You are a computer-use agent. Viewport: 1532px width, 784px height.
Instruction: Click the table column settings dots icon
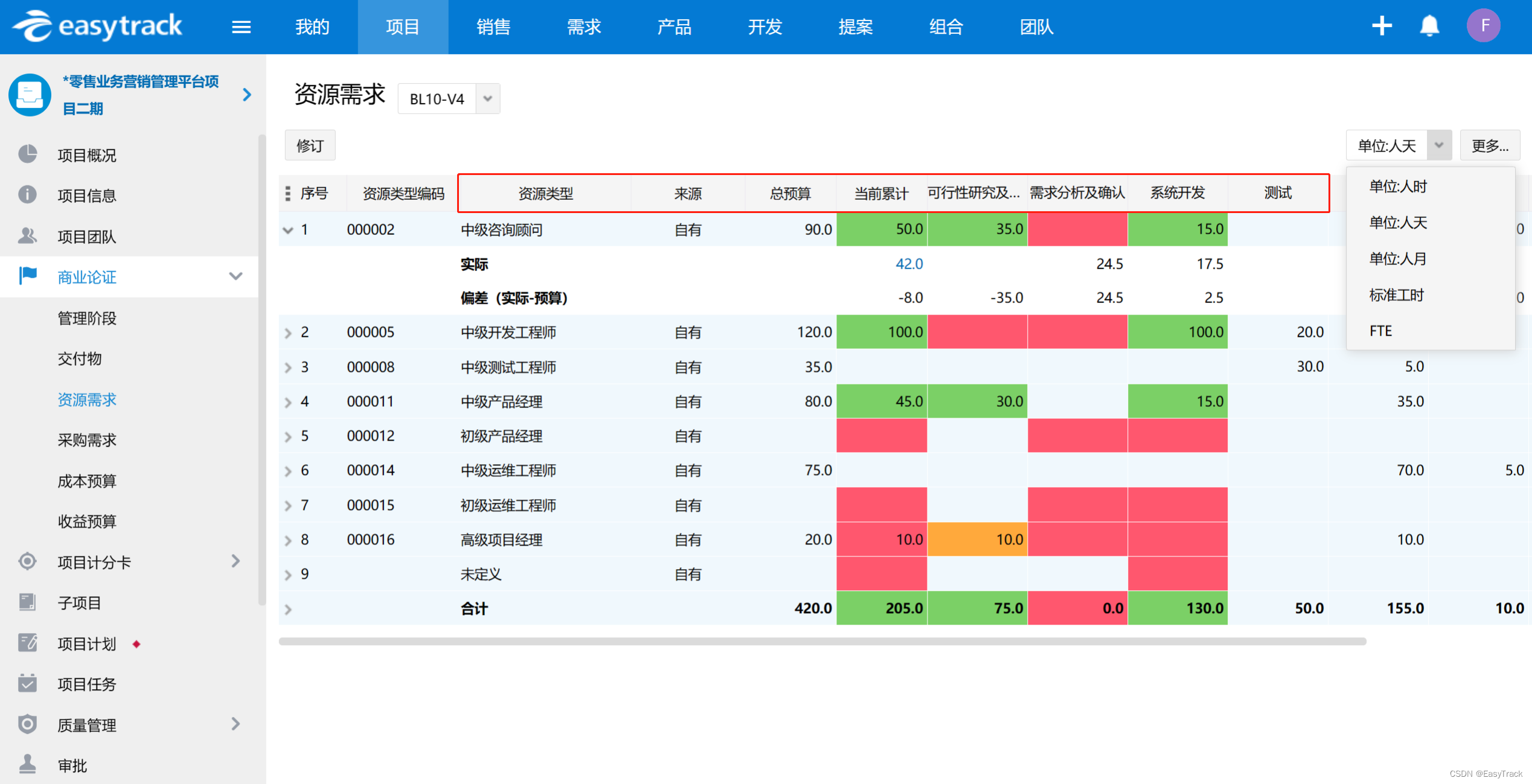coord(288,193)
